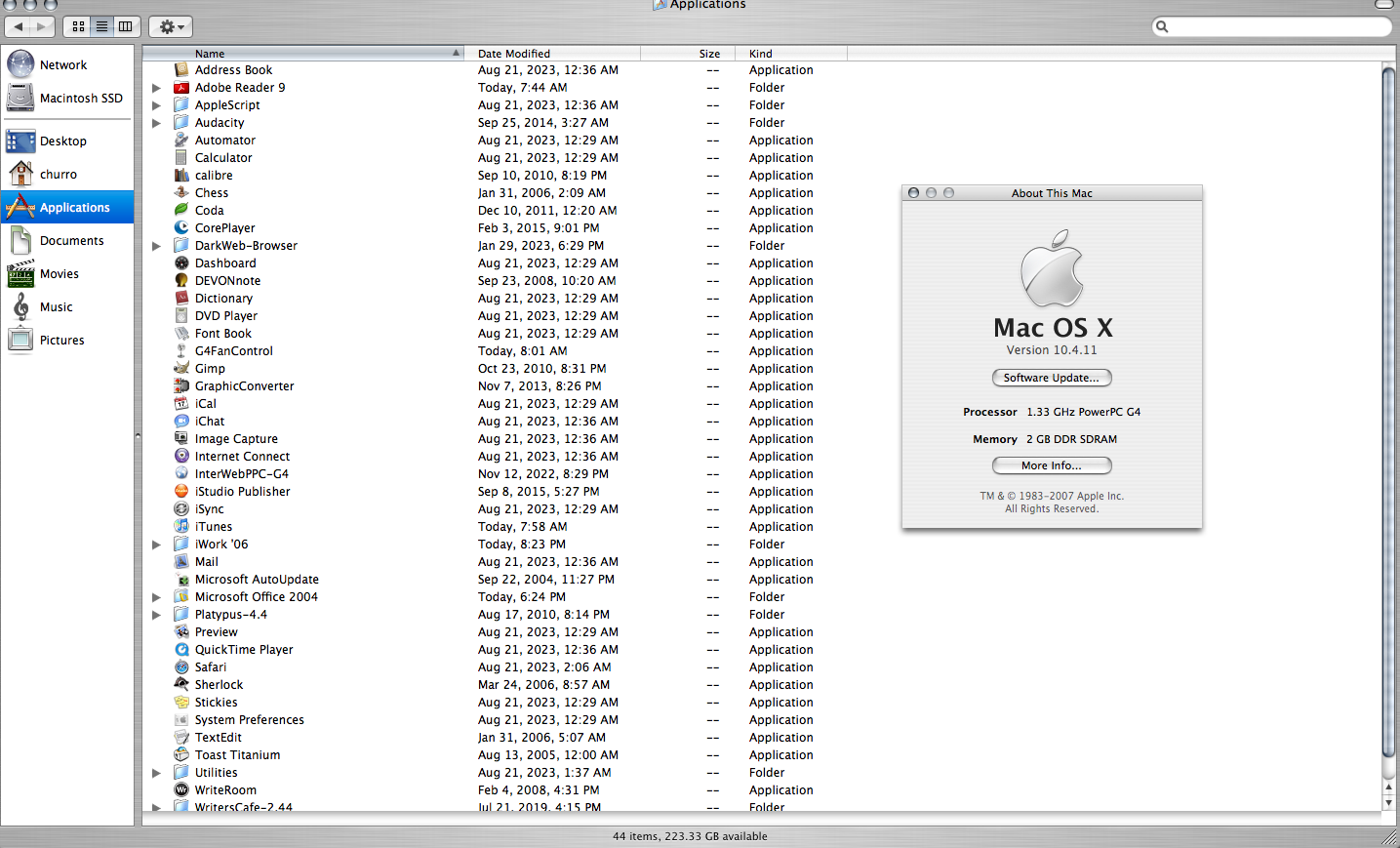Open the Pictures sidebar icon
1400x848 pixels.
pos(20,340)
